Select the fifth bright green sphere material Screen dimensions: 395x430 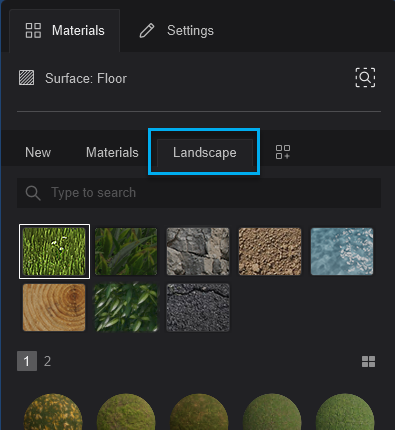345,412
